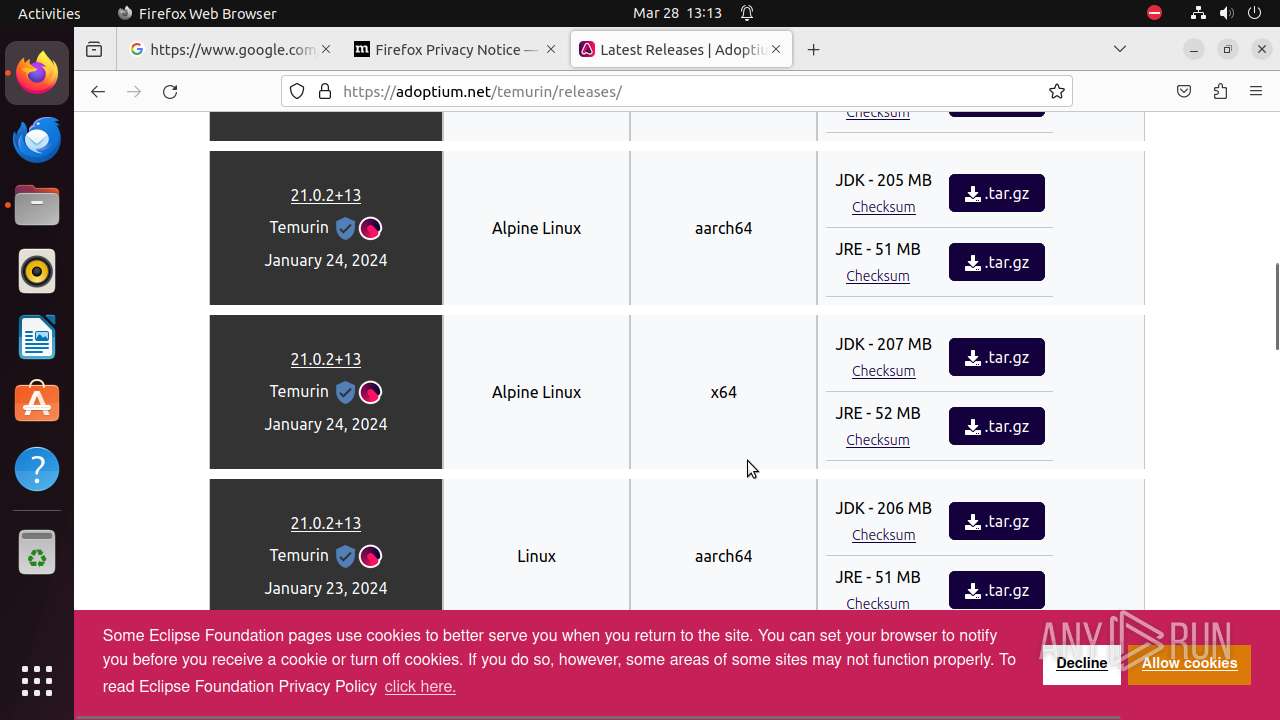List all tabs dropdown
This screenshot has width=1280, height=720.
point(1120,49)
